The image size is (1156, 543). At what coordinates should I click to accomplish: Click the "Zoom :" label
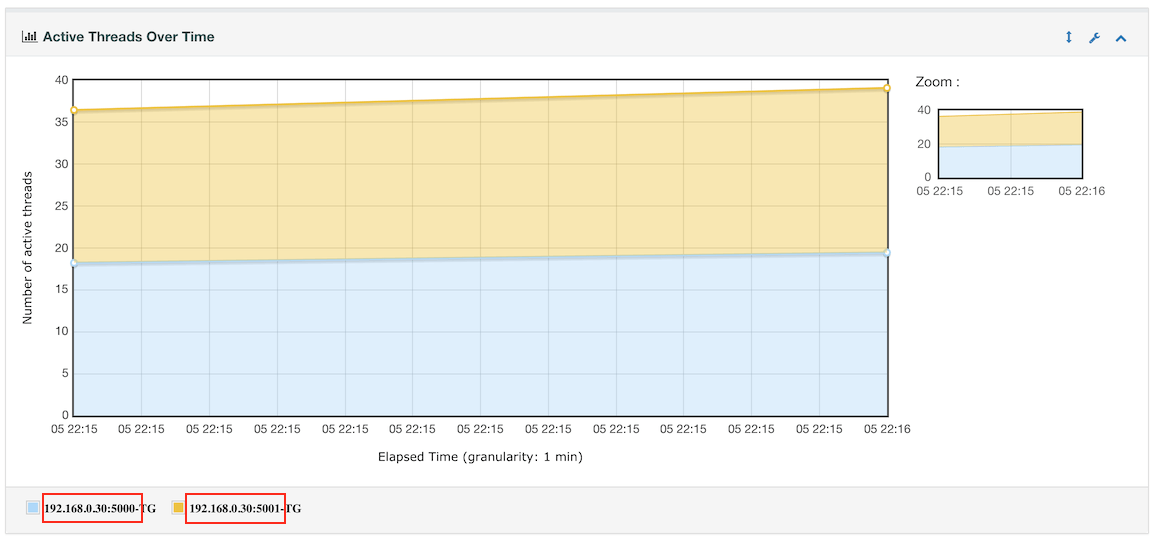coord(937,82)
